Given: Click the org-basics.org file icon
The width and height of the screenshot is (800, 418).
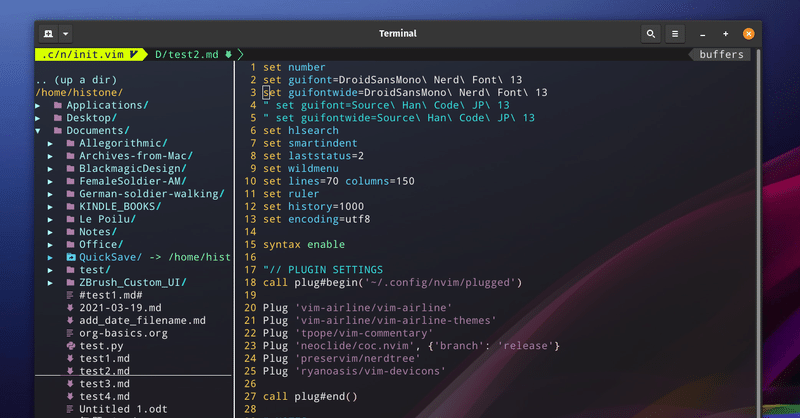Looking at the screenshot, I should 70,333.
